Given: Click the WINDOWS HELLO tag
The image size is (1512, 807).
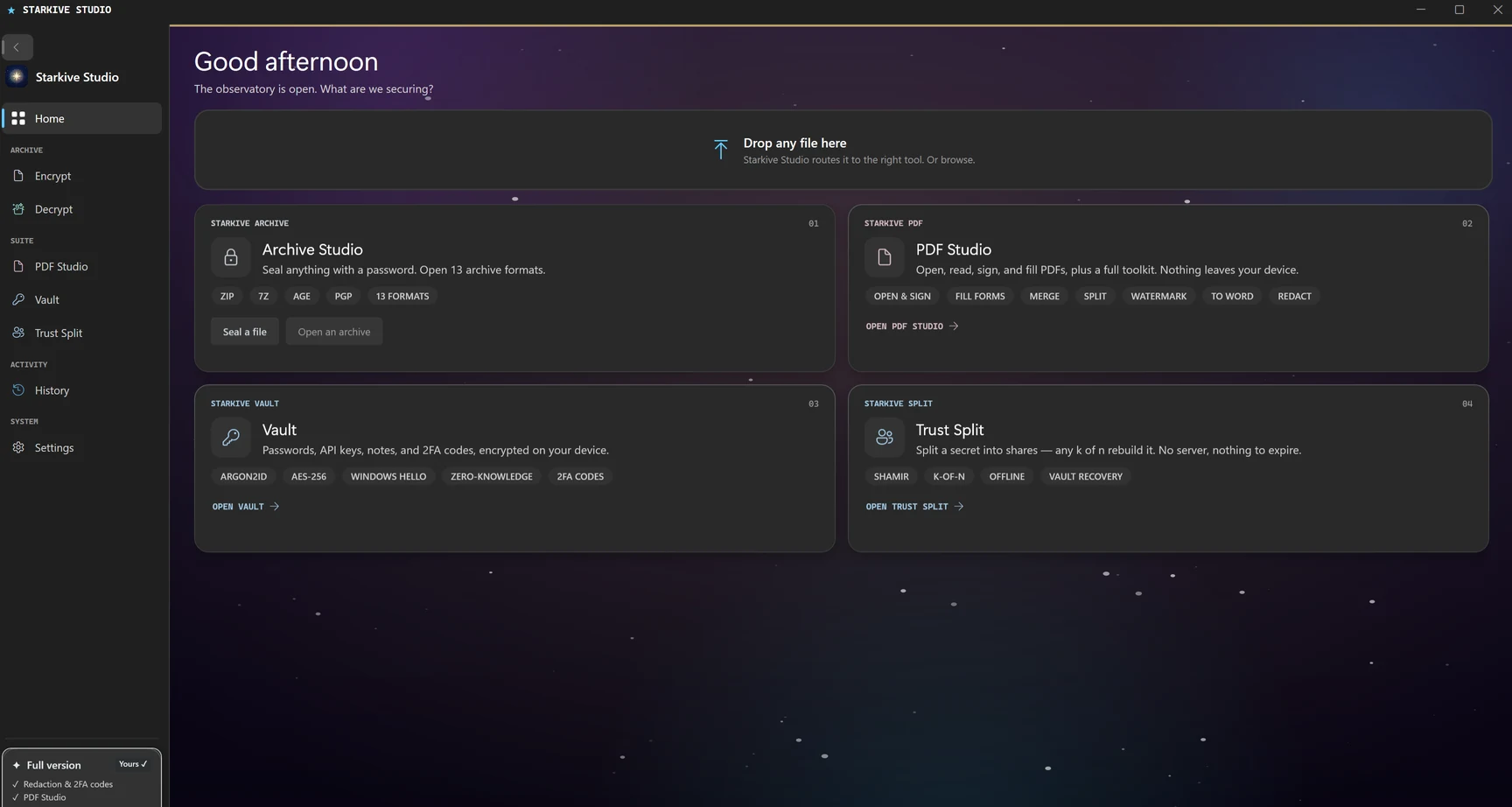Looking at the screenshot, I should tap(388, 476).
